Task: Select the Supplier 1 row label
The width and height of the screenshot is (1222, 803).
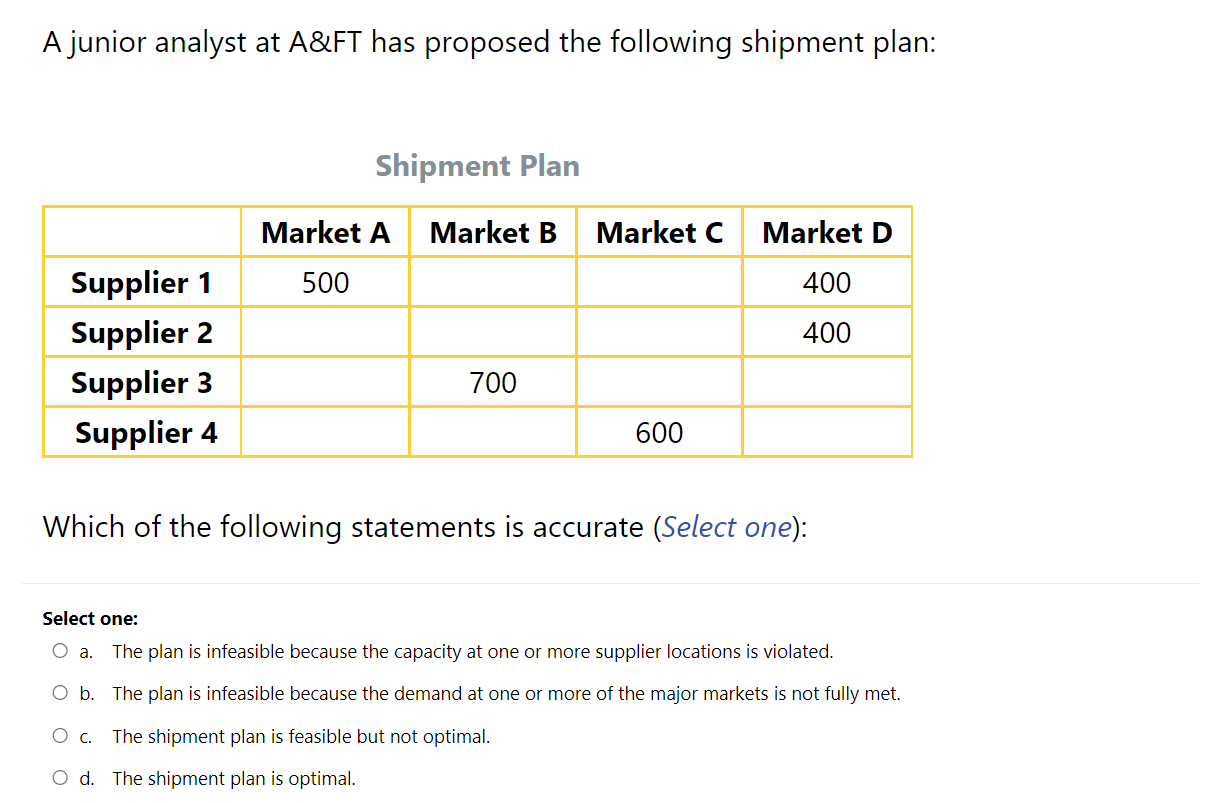Action: point(142,282)
